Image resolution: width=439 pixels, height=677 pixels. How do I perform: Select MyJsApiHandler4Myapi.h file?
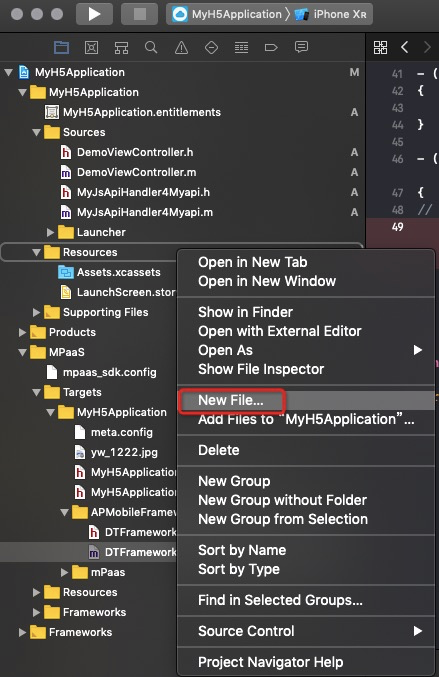(143, 192)
